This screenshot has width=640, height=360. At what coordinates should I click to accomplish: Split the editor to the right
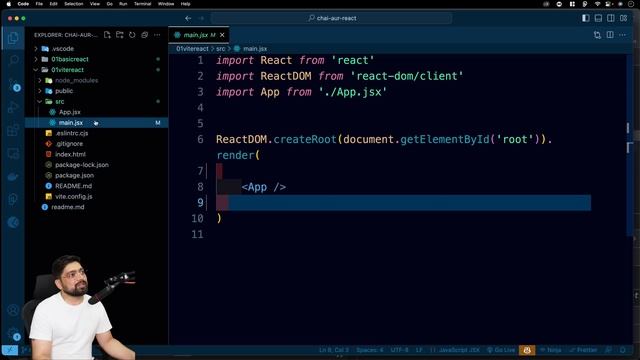click(x=610, y=35)
